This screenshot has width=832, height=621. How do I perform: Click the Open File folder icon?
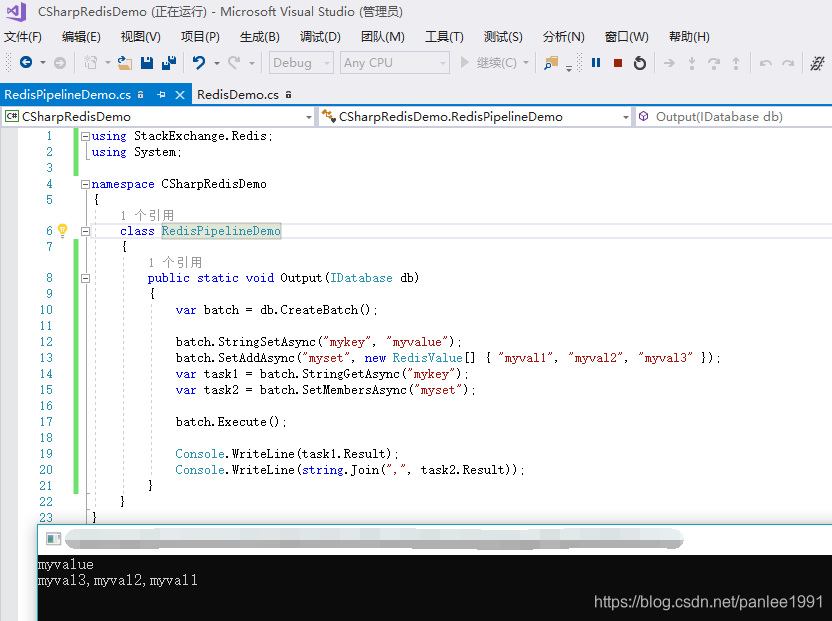pyautogui.click(x=125, y=63)
